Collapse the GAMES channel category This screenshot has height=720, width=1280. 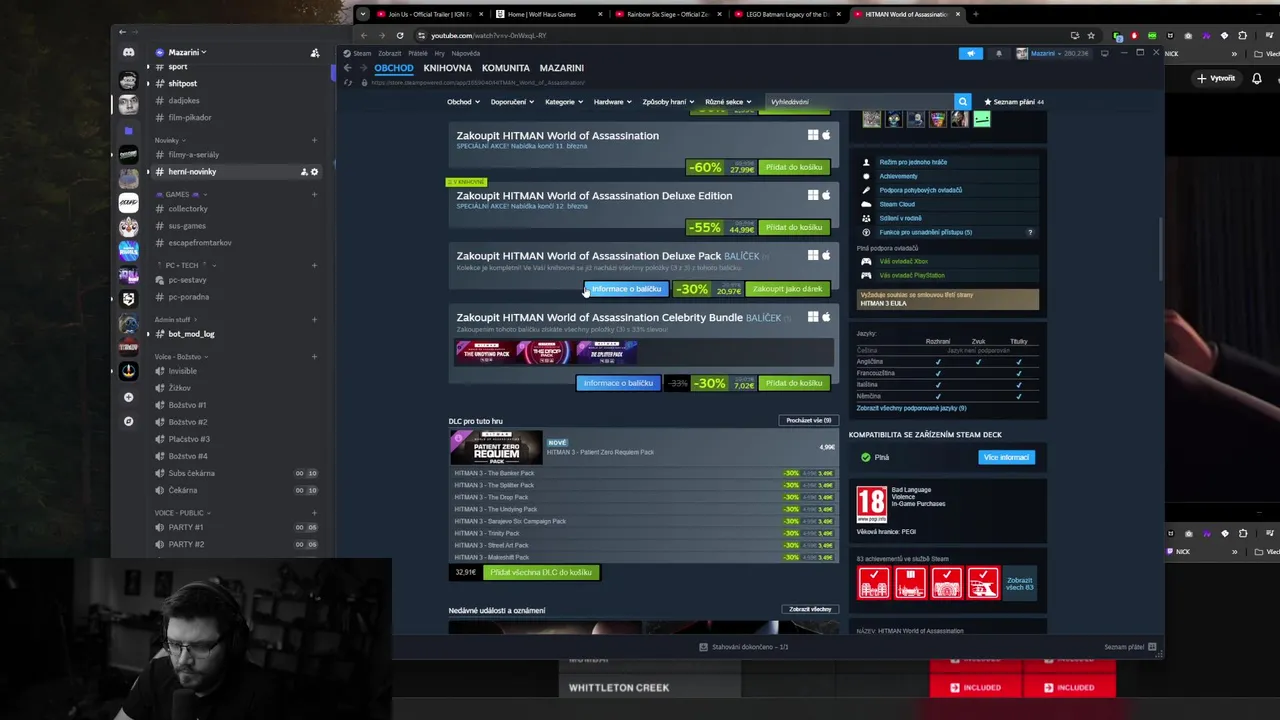tap(180, 194)
